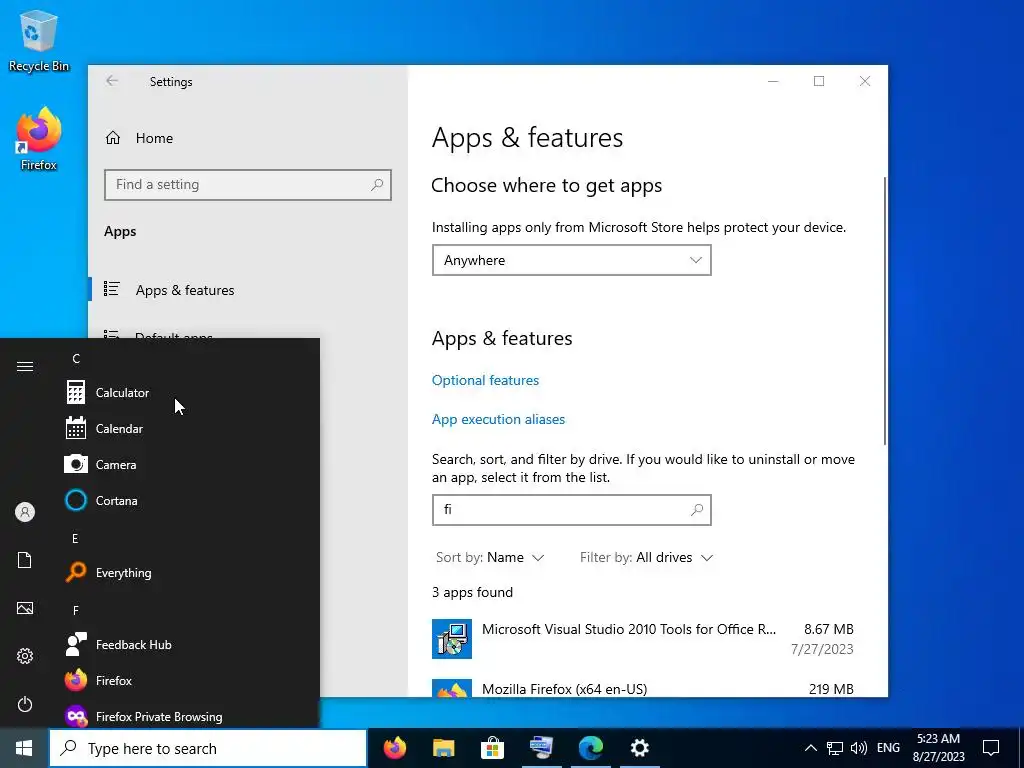Click the magnifier in the app search box

coord(697,509)
